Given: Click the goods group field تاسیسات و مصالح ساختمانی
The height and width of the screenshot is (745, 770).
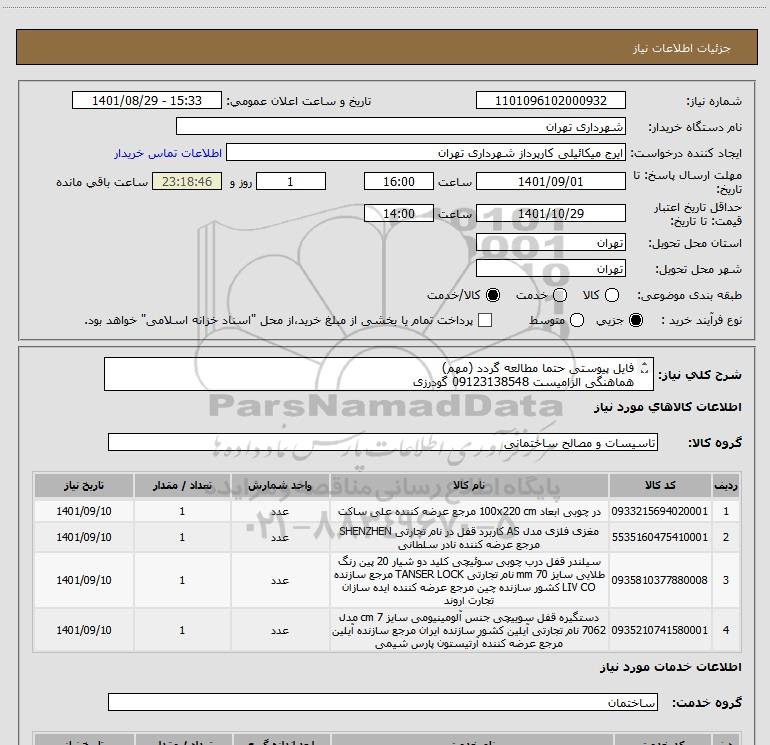Looking at the screenshot, I should click(x=383, y=442).
